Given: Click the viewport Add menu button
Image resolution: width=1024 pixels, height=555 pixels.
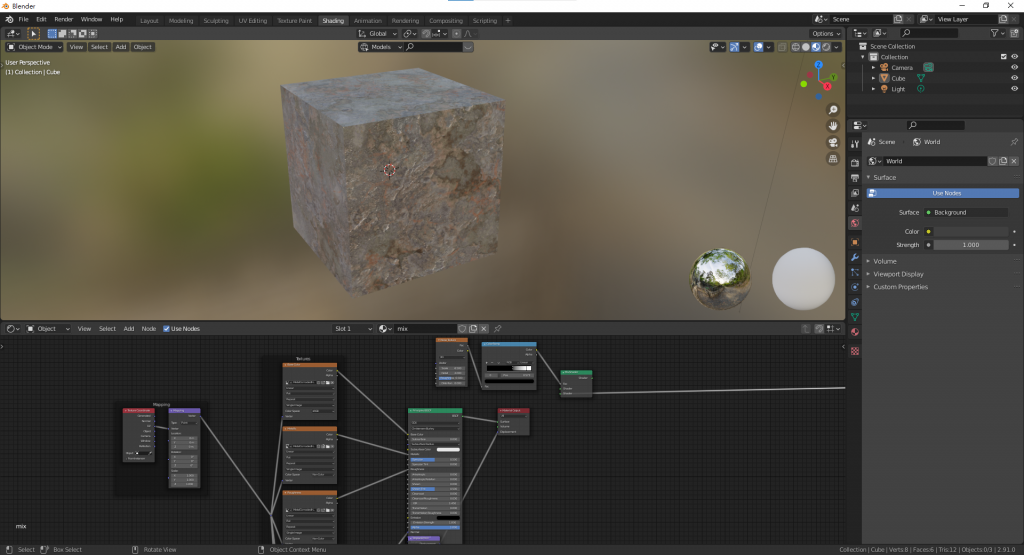Looking at the screenshot, I should [121, 47].
